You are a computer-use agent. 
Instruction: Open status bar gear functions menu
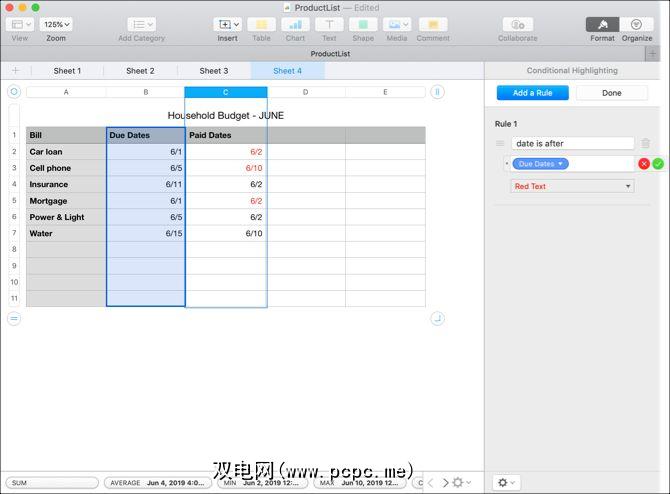coord(461,483)
